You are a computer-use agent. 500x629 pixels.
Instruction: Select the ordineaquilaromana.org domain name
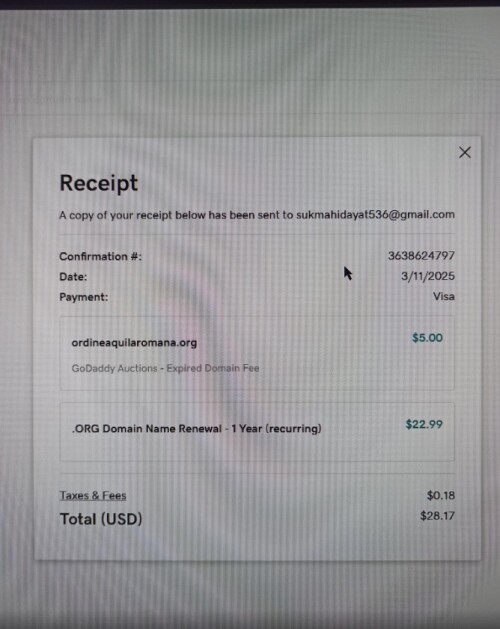[x=134, y=343]
